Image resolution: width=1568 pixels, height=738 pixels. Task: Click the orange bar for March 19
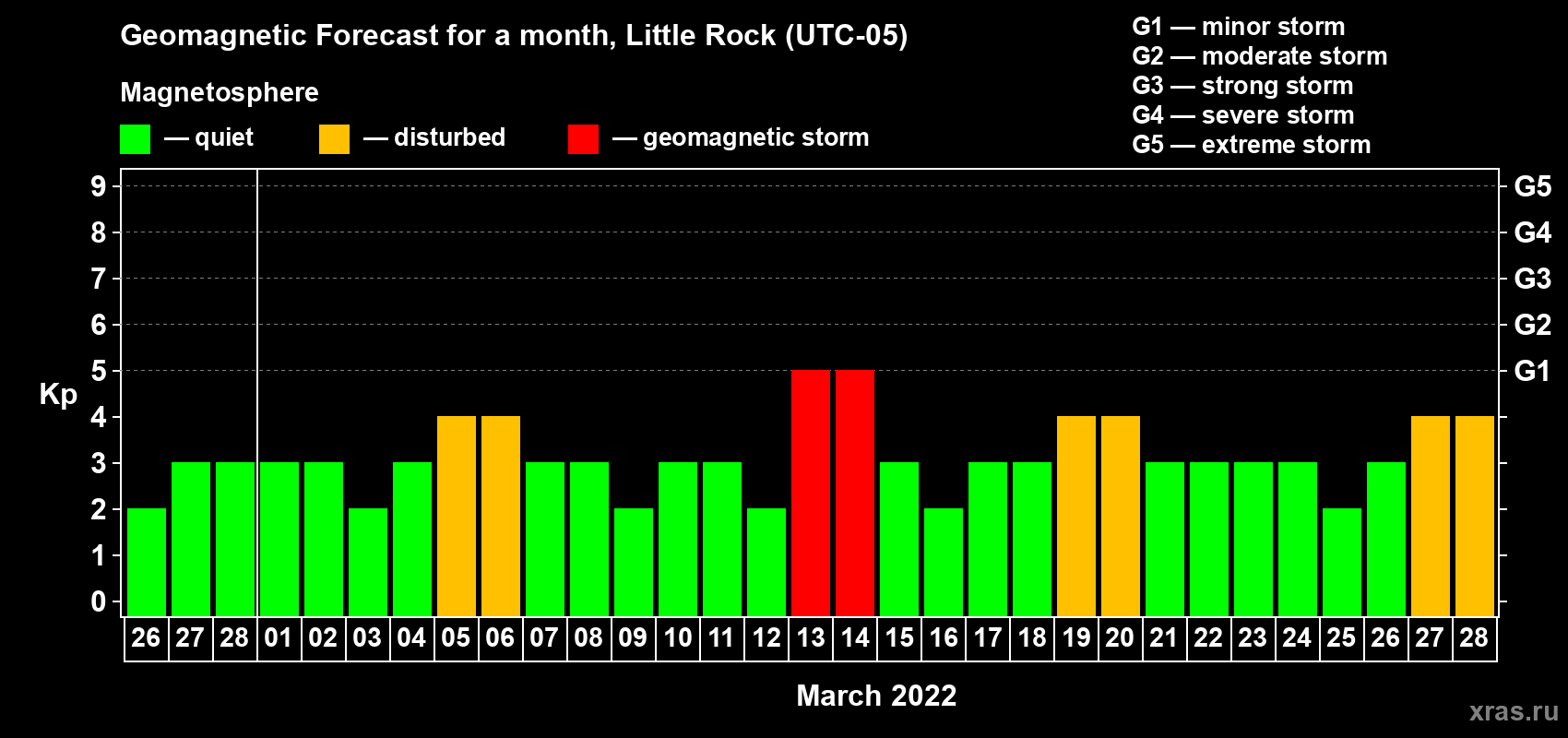point(1076,516)
